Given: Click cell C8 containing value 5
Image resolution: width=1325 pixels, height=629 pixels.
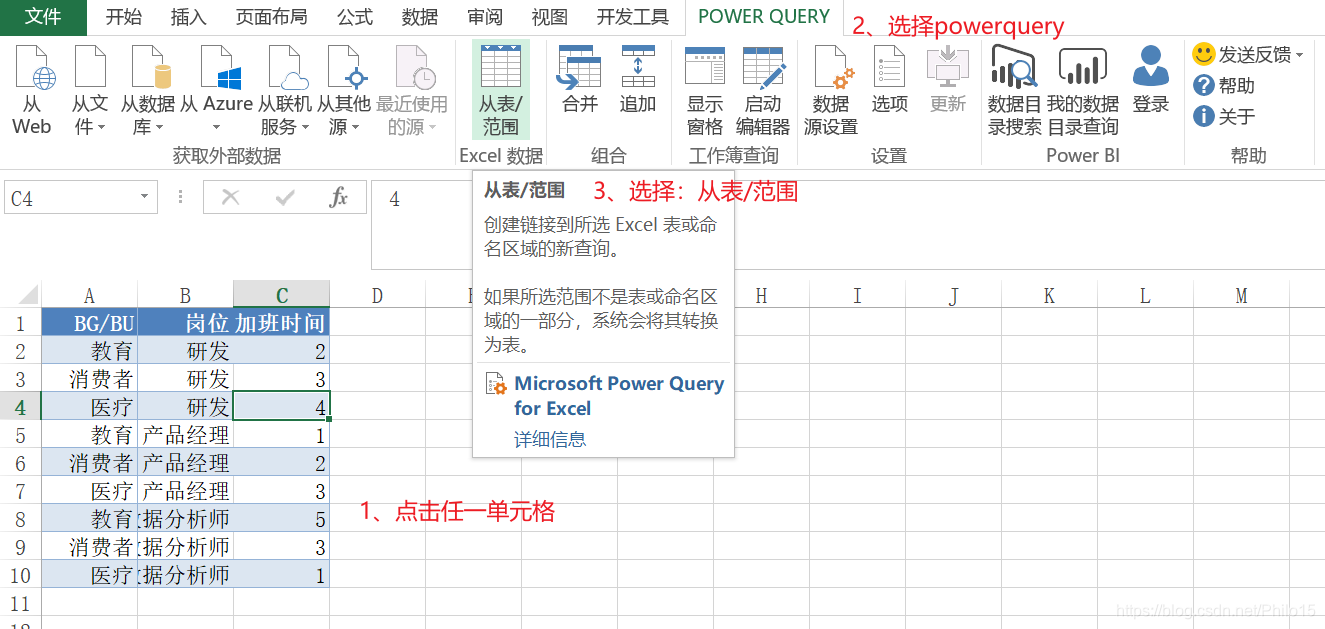Looking at the screenshot, I should pos(282,519).
